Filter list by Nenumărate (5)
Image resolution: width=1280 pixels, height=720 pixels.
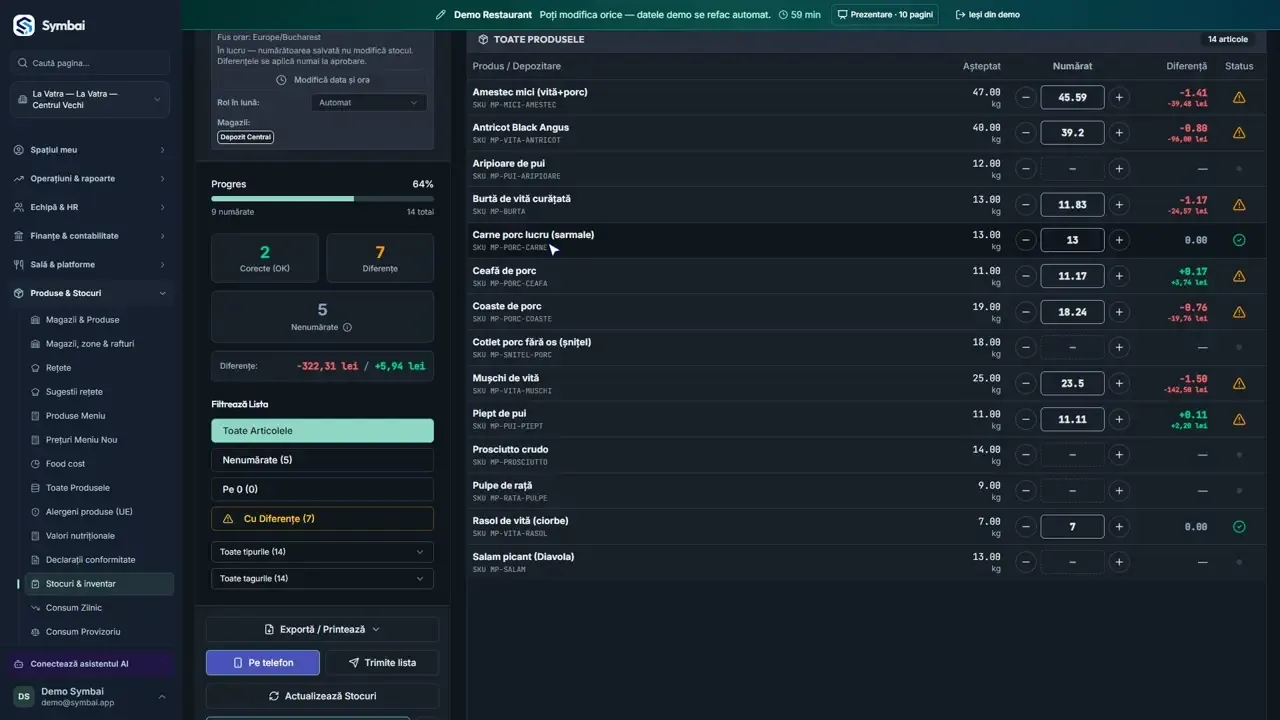[322, 460]
